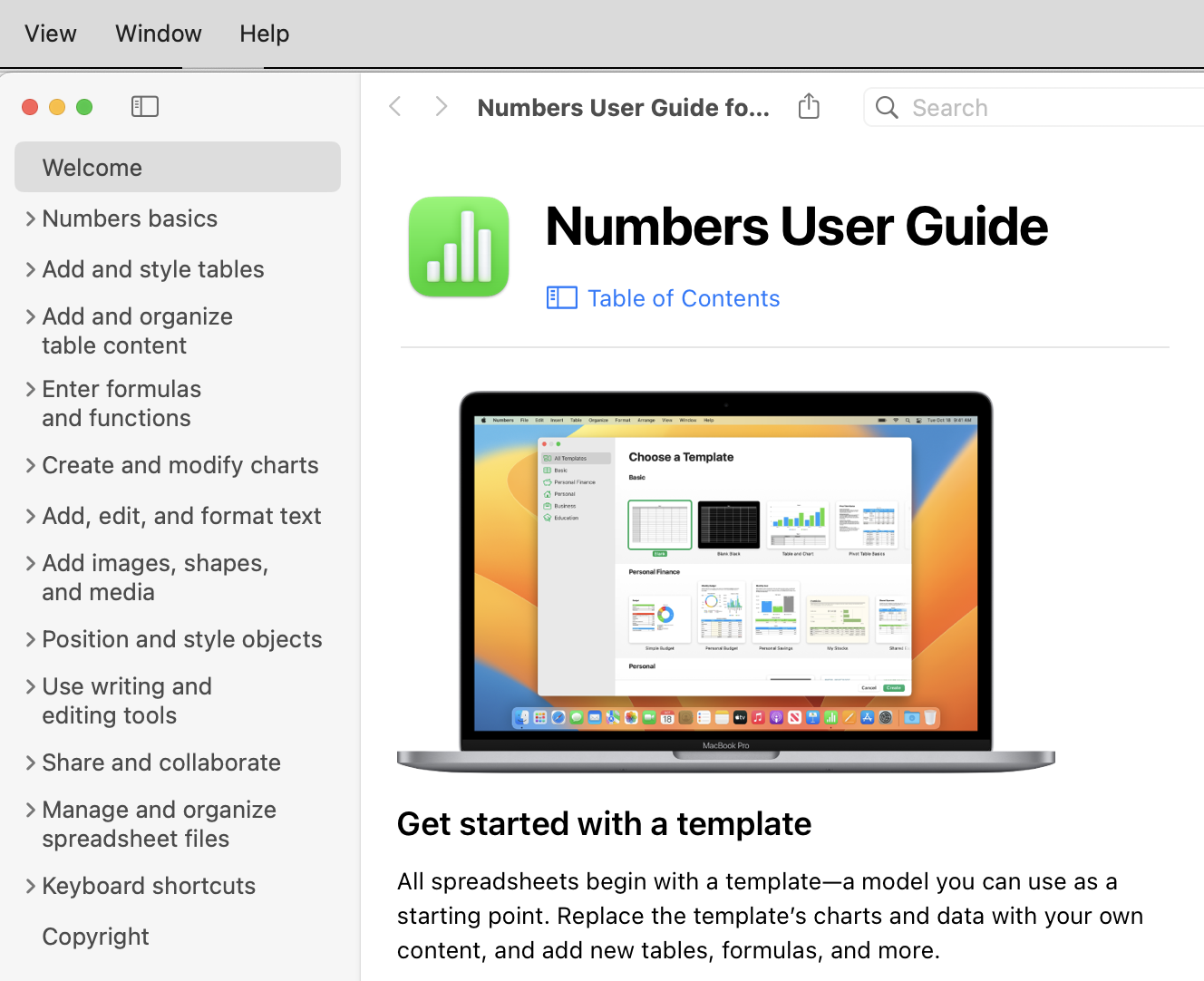Open Use writing and editing tools topic
Screen dimensions: 1204x981
pyautogui.click(x=127, y=701)
